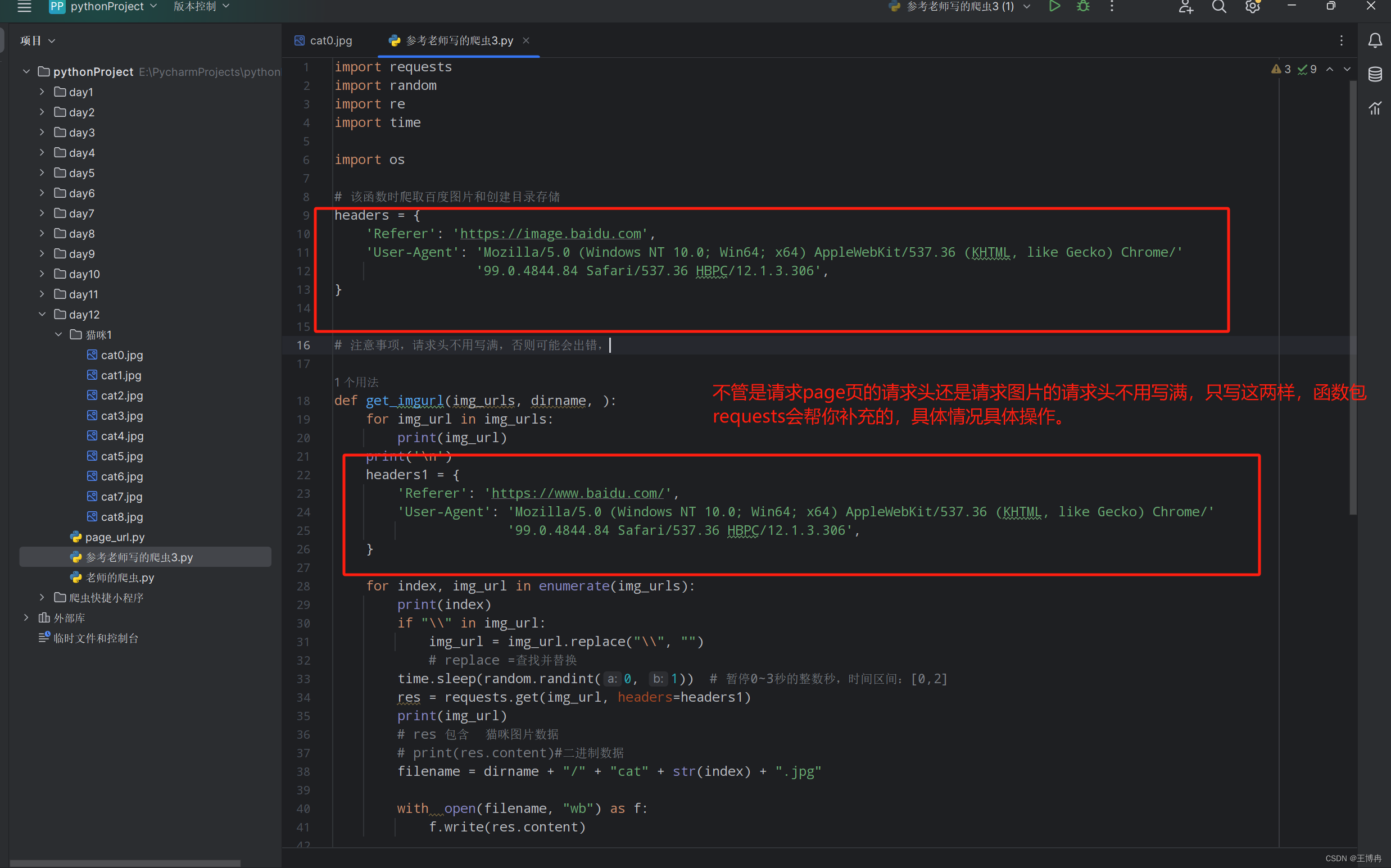
Task: Open the Notifications bell panel
Action: coord(1375,40)
